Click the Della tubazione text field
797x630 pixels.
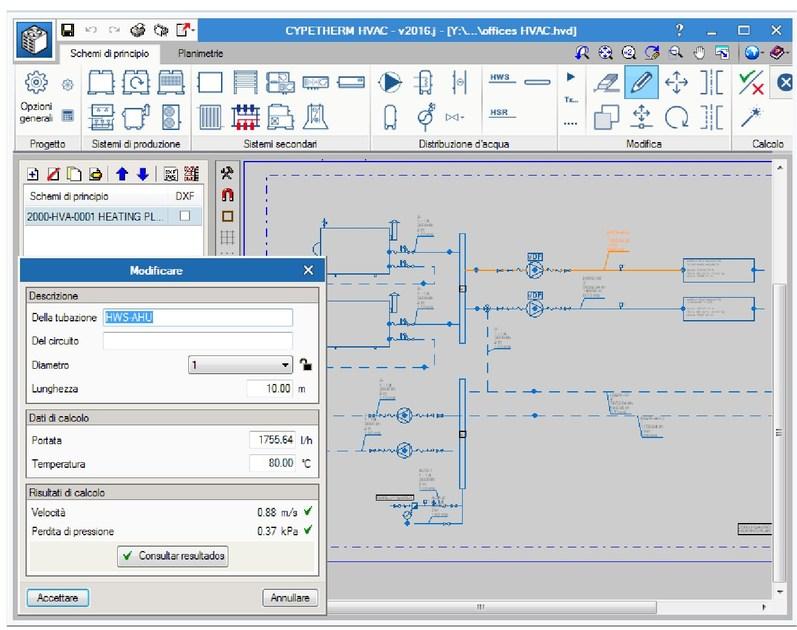[x=197, y=317]
